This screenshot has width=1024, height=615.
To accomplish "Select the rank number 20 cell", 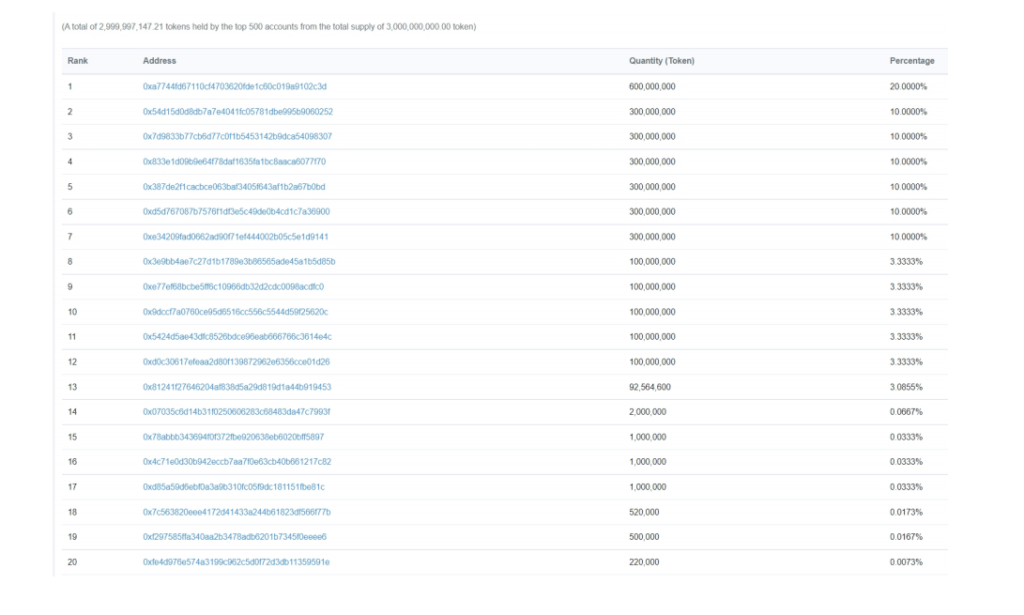I will tap(72, 562).
